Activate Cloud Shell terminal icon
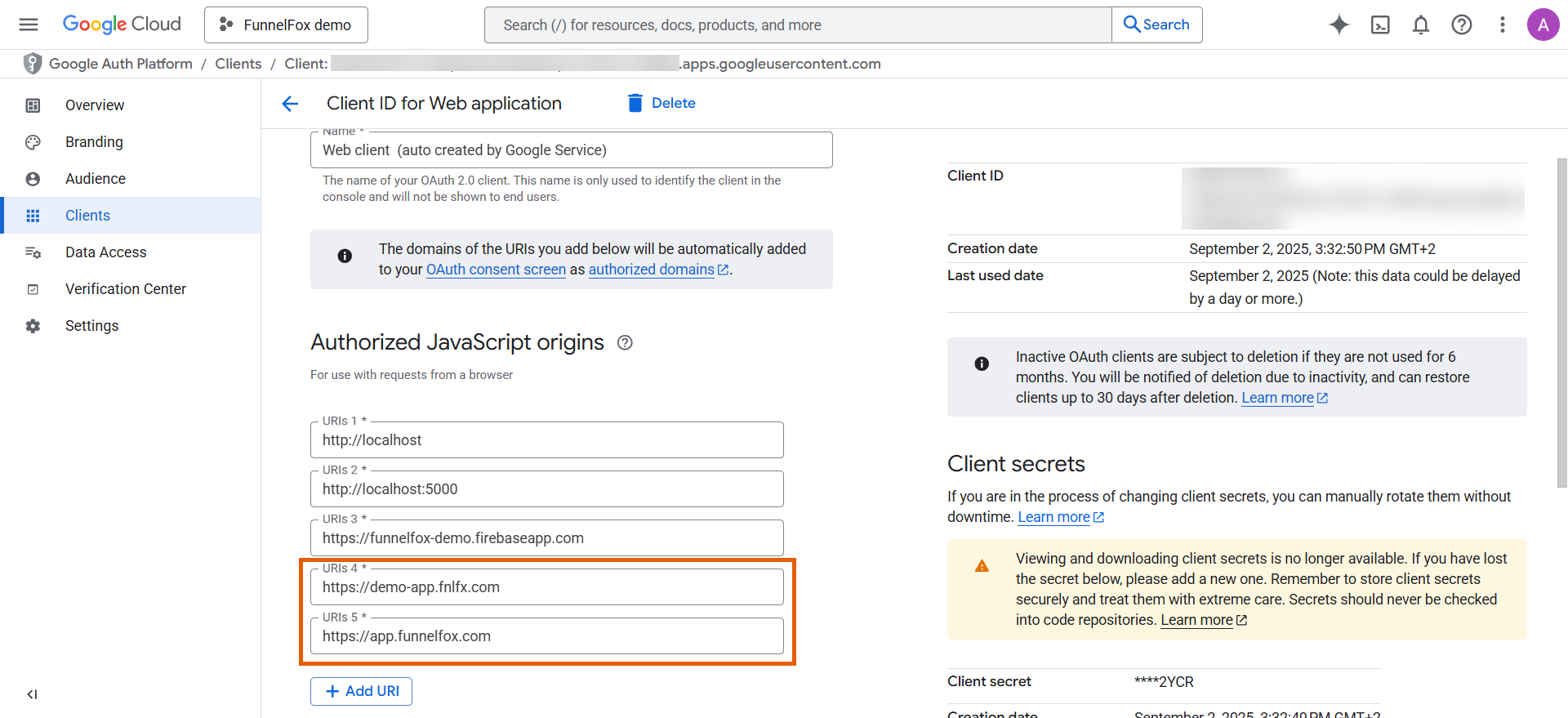1568x718 pixels. pos(1380,25)
